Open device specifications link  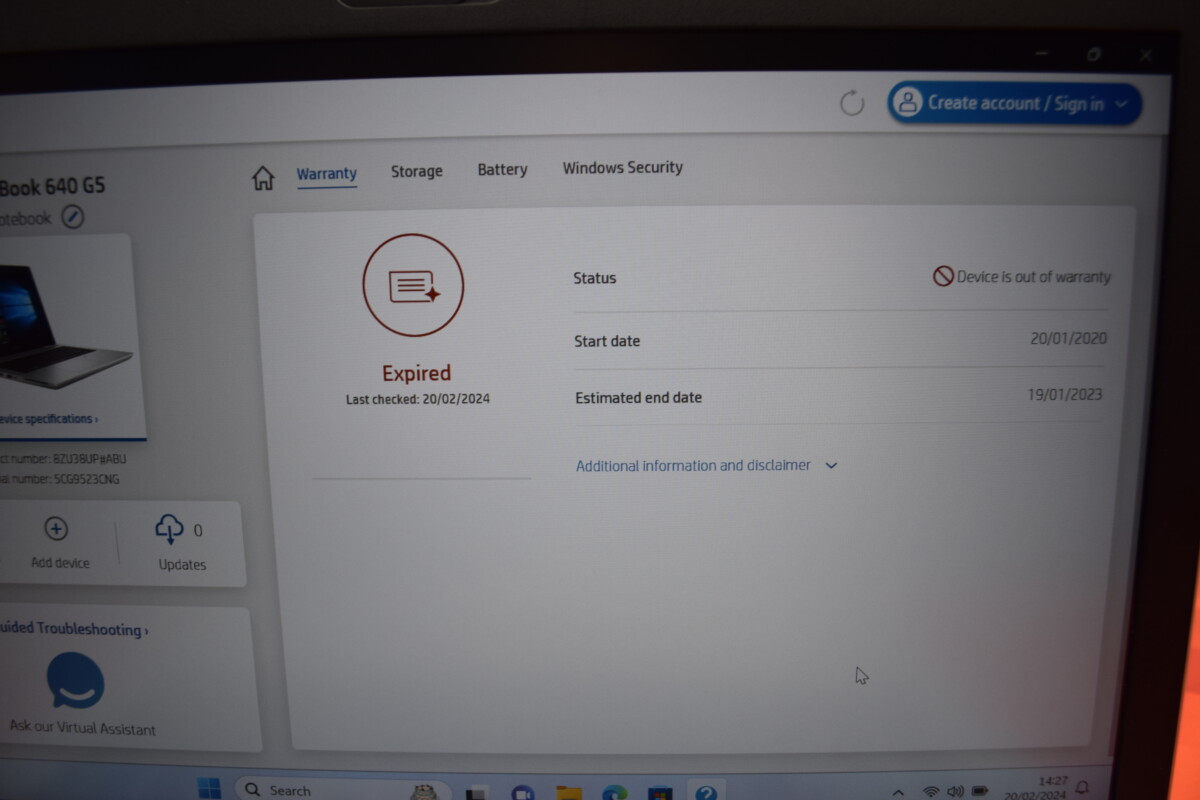tap(48, 419)
